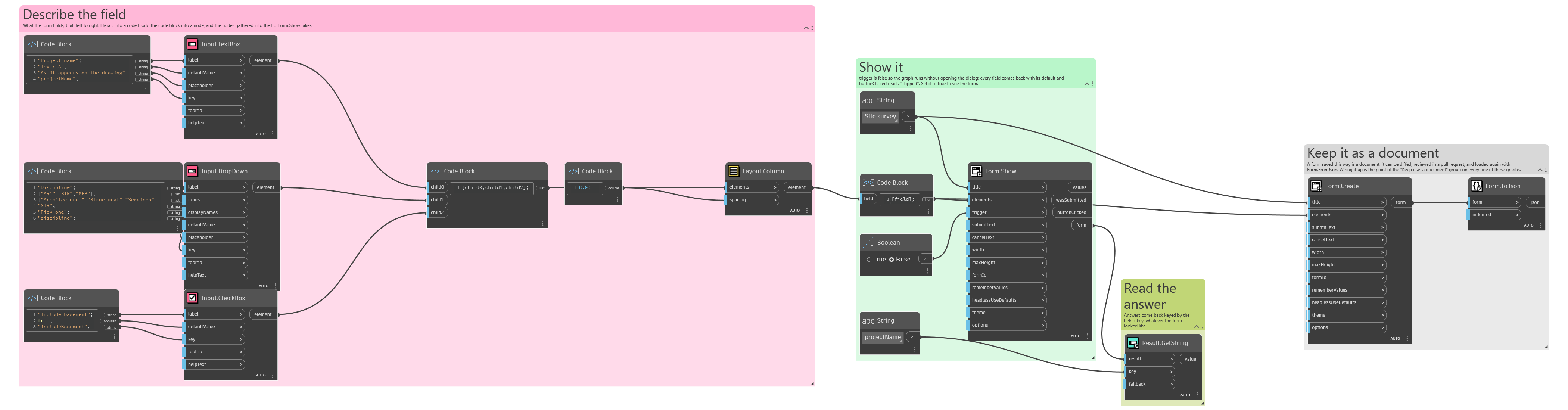
Task: Collapse the "Read the answer" group
Action: pos(1197,326)
